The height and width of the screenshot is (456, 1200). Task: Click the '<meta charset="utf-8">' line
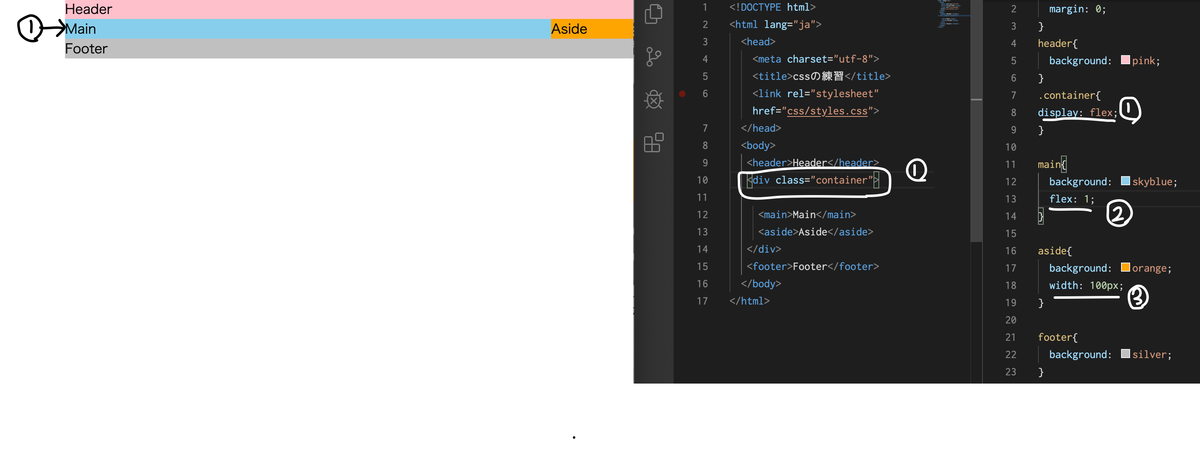click(814, 59)
